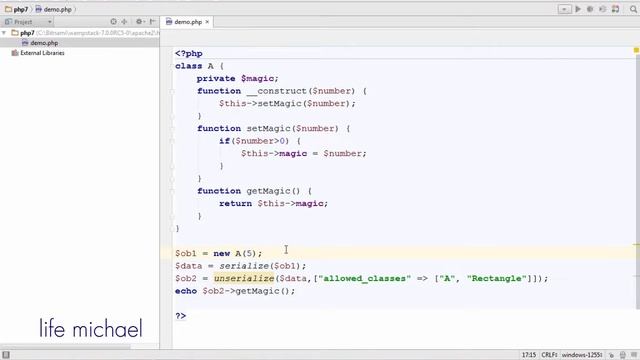Open the run configuration dropdown box
Screen dimensions: 640x360
tap(564, 9)
